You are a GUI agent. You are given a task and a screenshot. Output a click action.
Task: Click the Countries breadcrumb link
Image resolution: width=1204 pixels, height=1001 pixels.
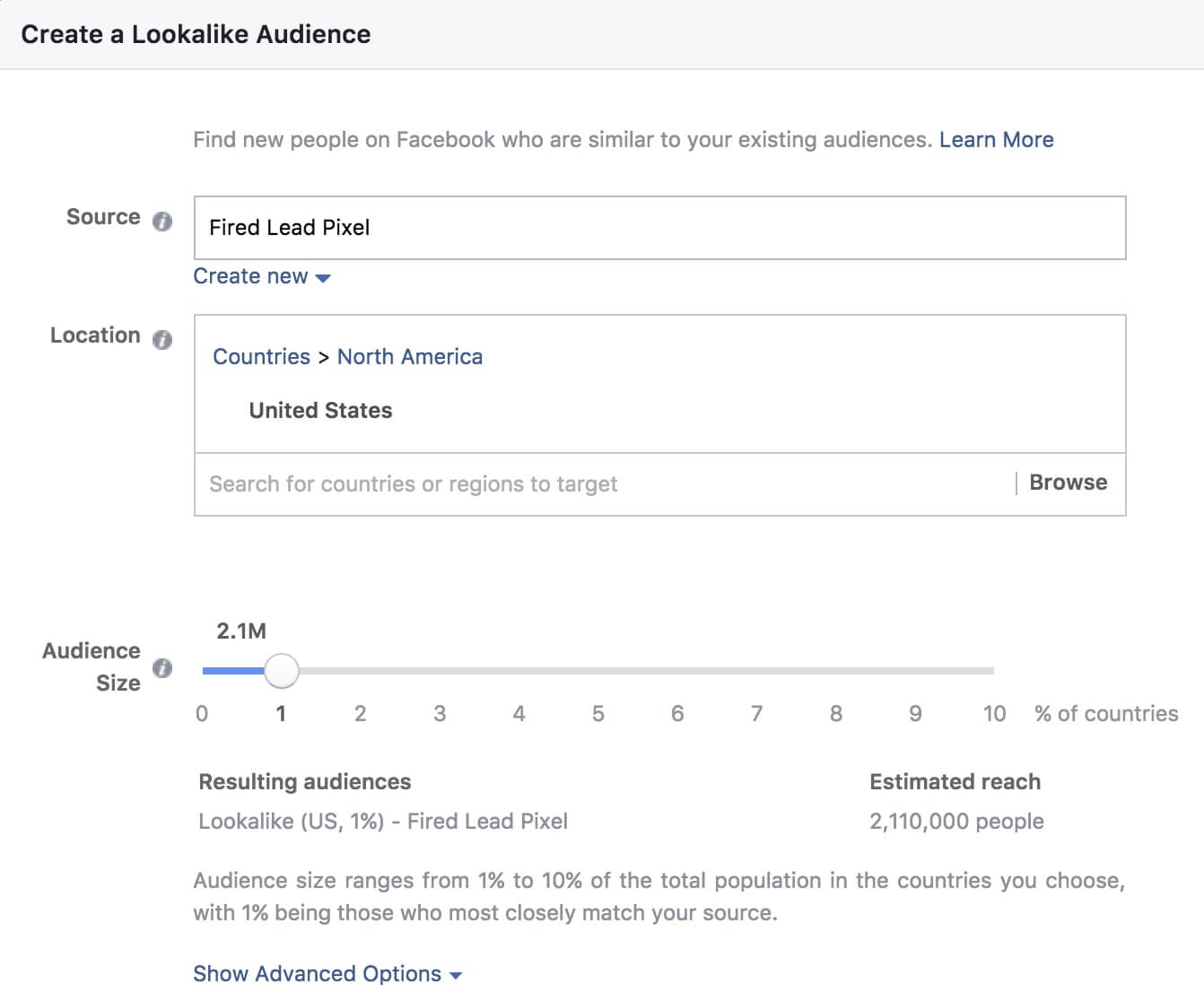point(261,357)
